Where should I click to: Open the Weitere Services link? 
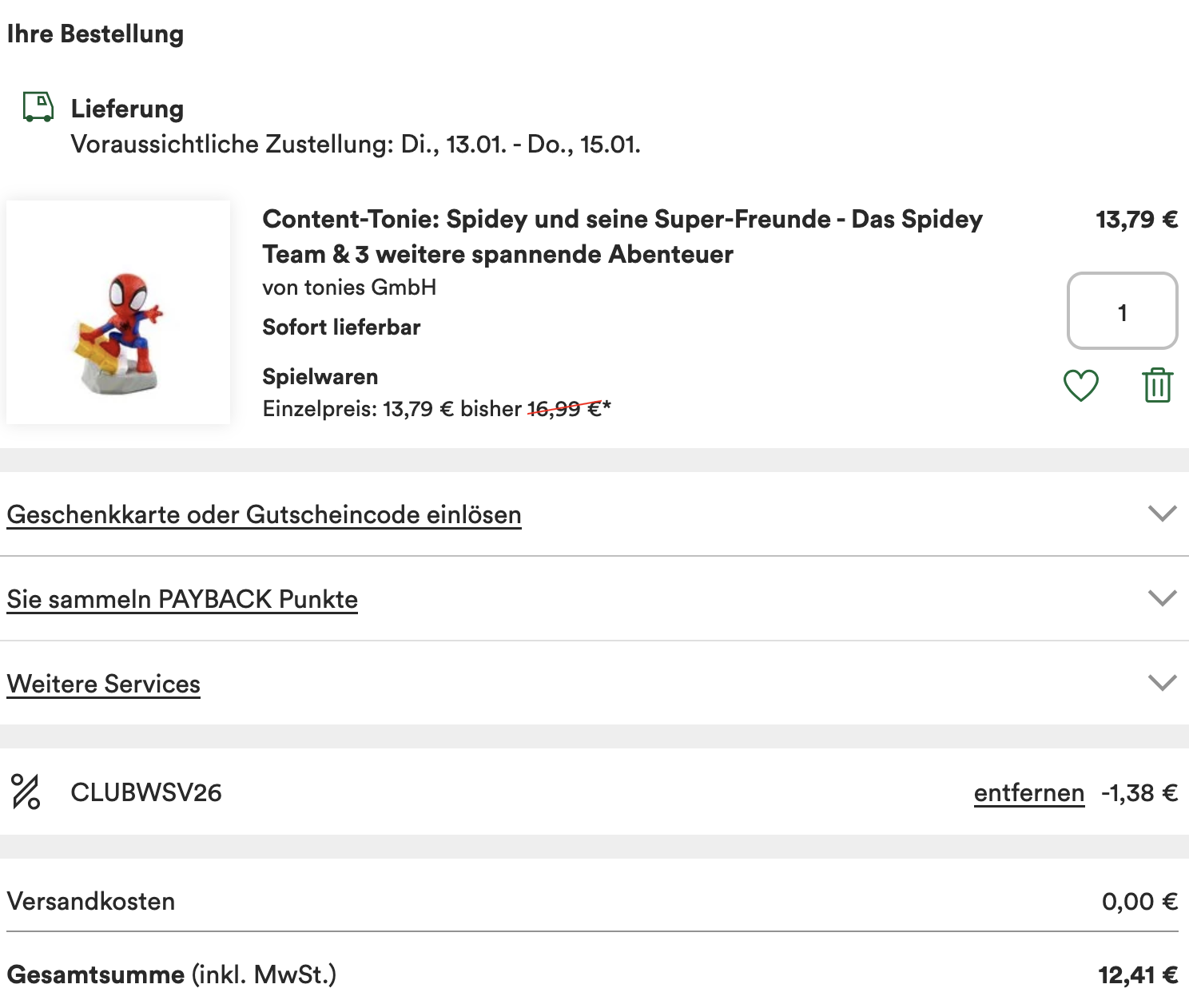(103, 685)
